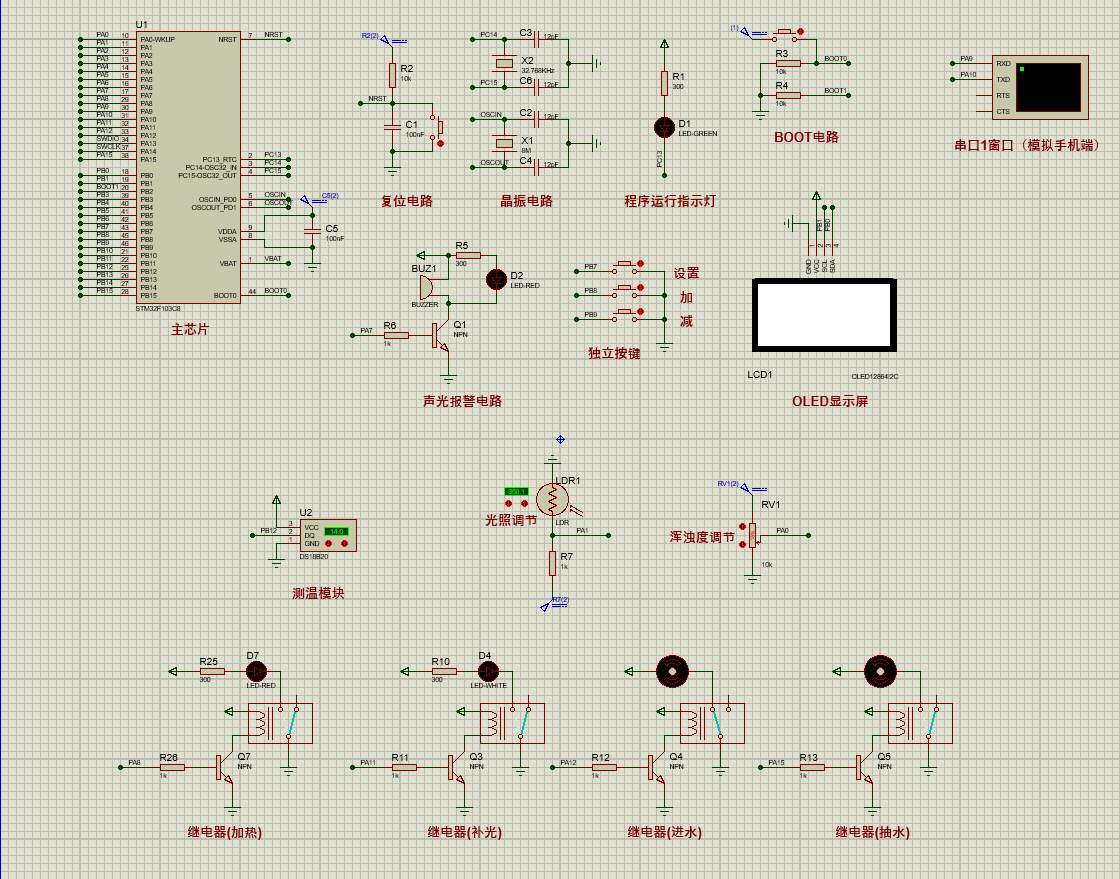Click the 声光报警电路 label
This screenshot has height=879, width=1120.
coord(463,401)
